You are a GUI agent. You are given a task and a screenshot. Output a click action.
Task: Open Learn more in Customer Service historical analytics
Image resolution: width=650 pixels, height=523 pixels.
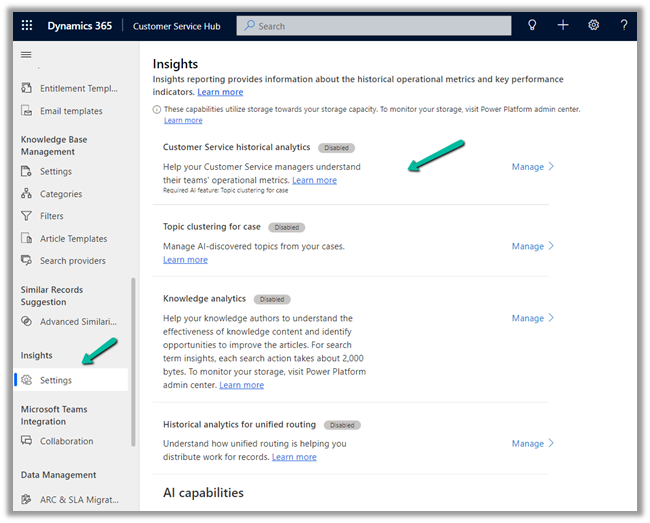pos(315,180)
